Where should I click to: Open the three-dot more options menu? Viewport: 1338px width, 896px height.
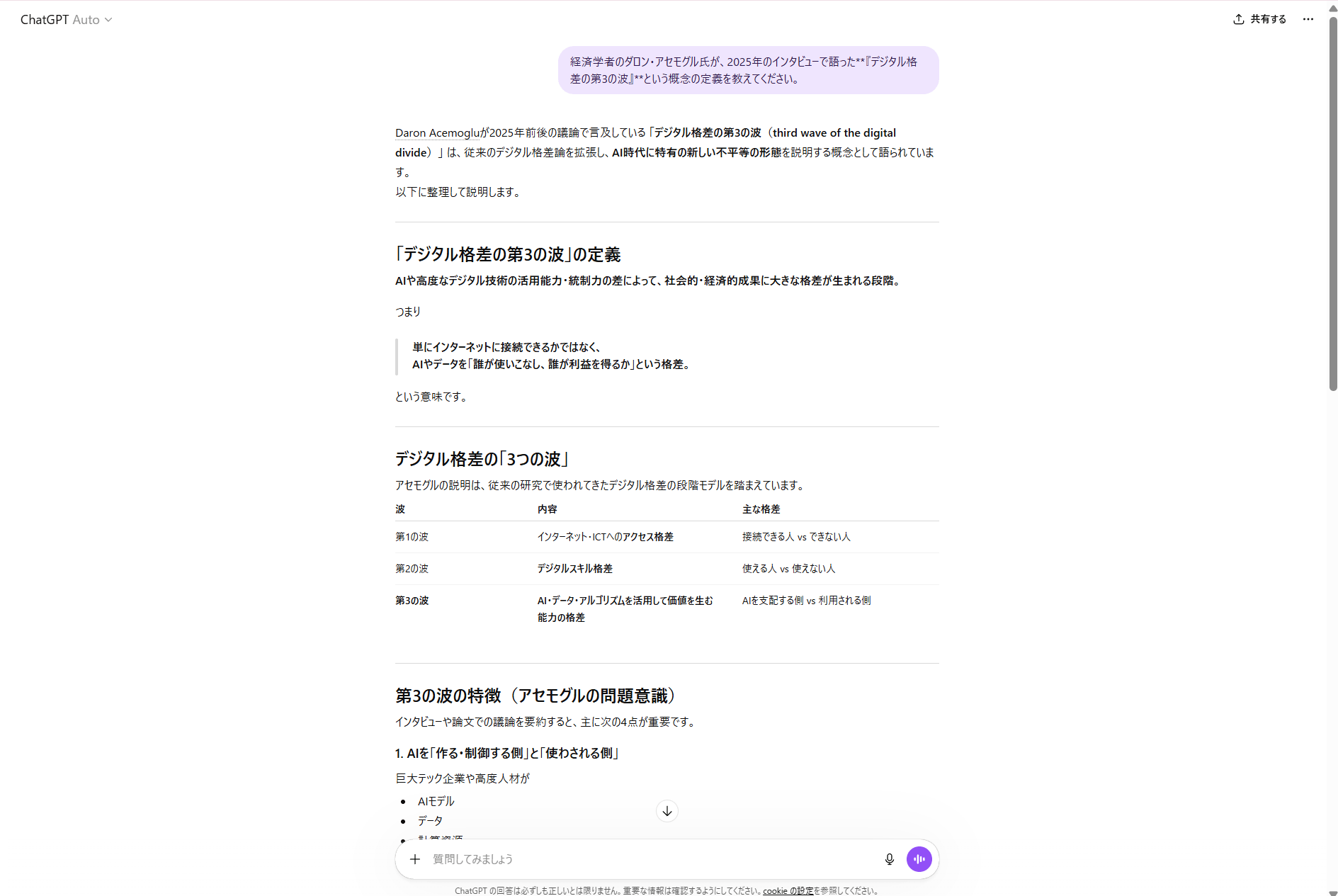1308,19
